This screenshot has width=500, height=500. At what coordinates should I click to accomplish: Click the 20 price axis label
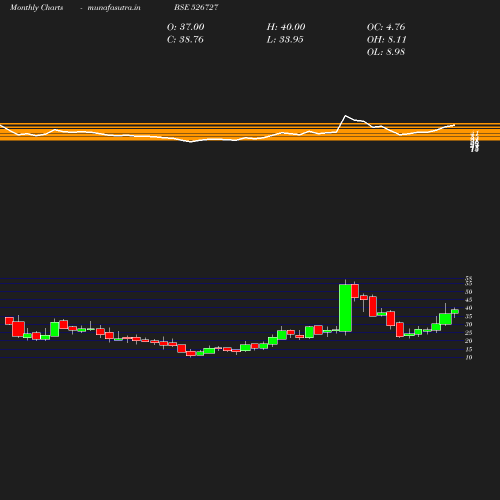click(x=469, y=341)
